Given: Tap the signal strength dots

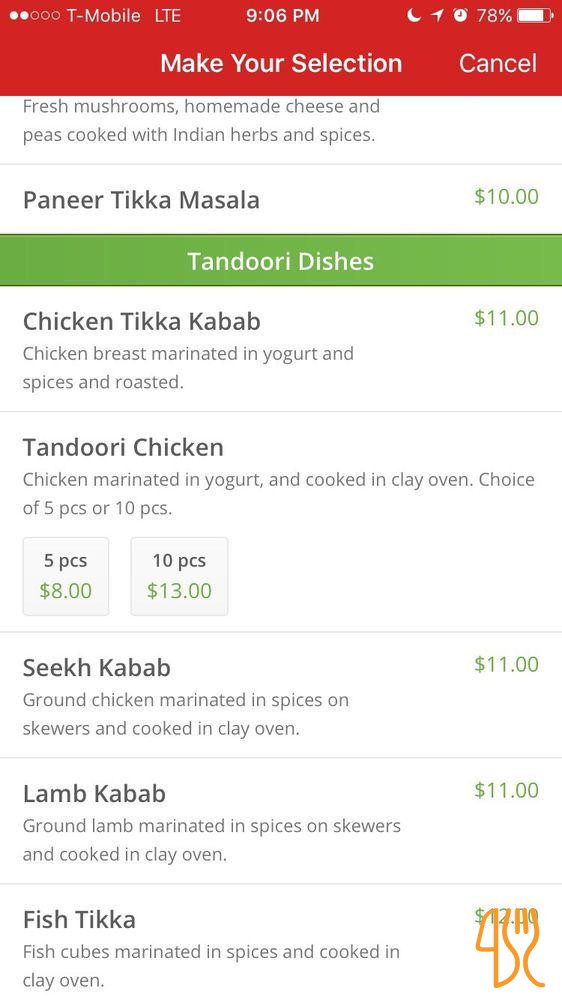Looking at the screenshot, I should (x=35, y=15).
